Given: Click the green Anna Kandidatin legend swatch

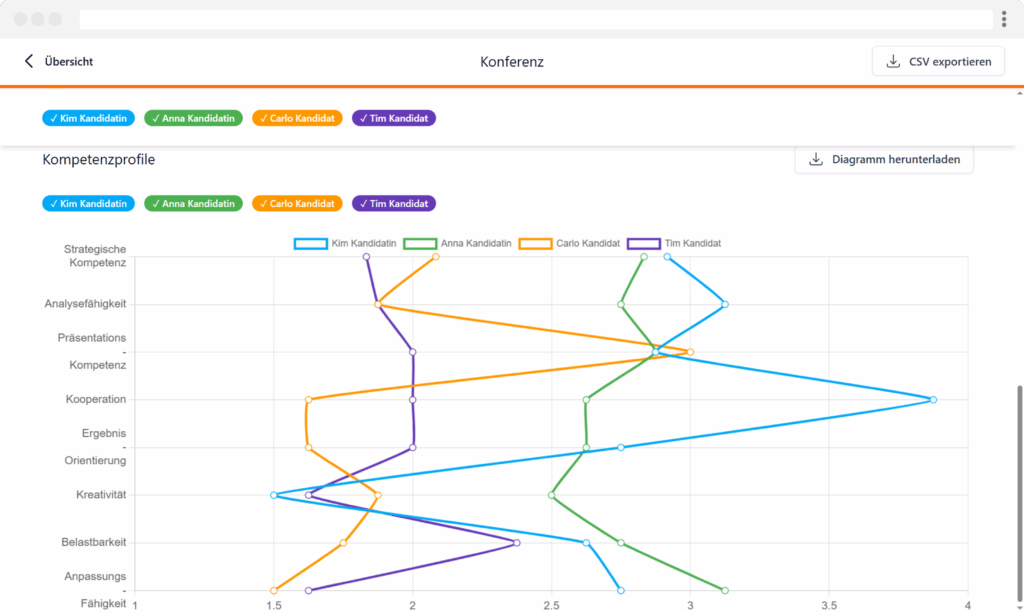Looking at the screenshot, I should click(x=420, y=243).
